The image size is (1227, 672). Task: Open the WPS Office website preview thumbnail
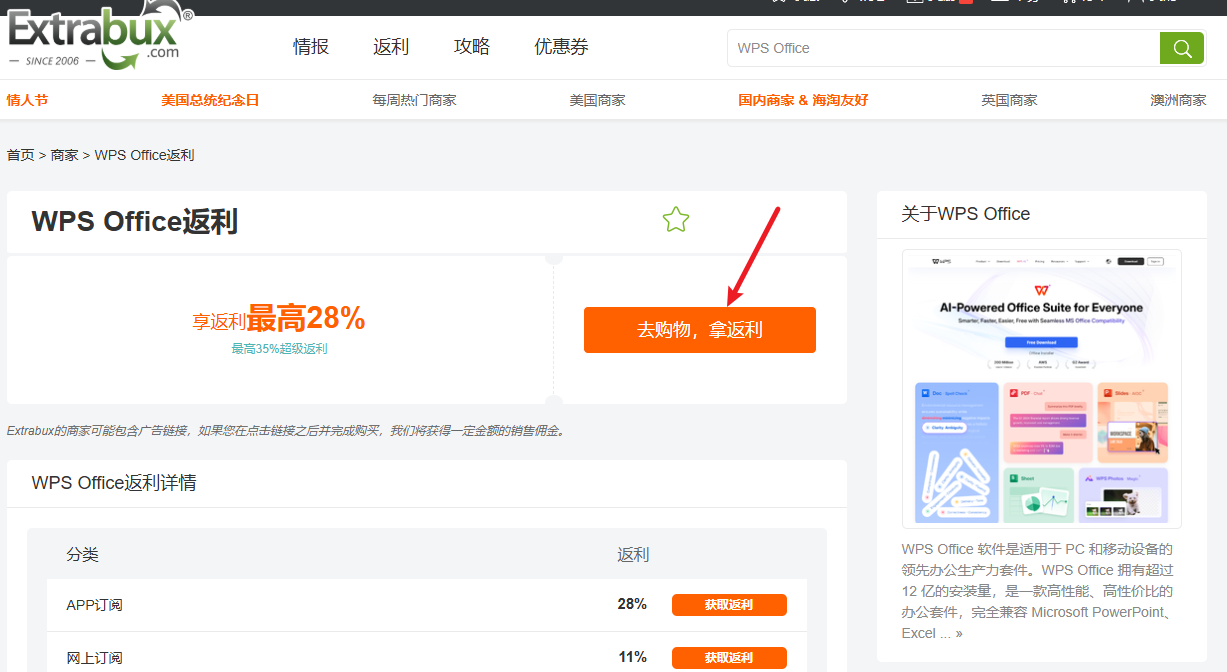[x=1041, y=388]
